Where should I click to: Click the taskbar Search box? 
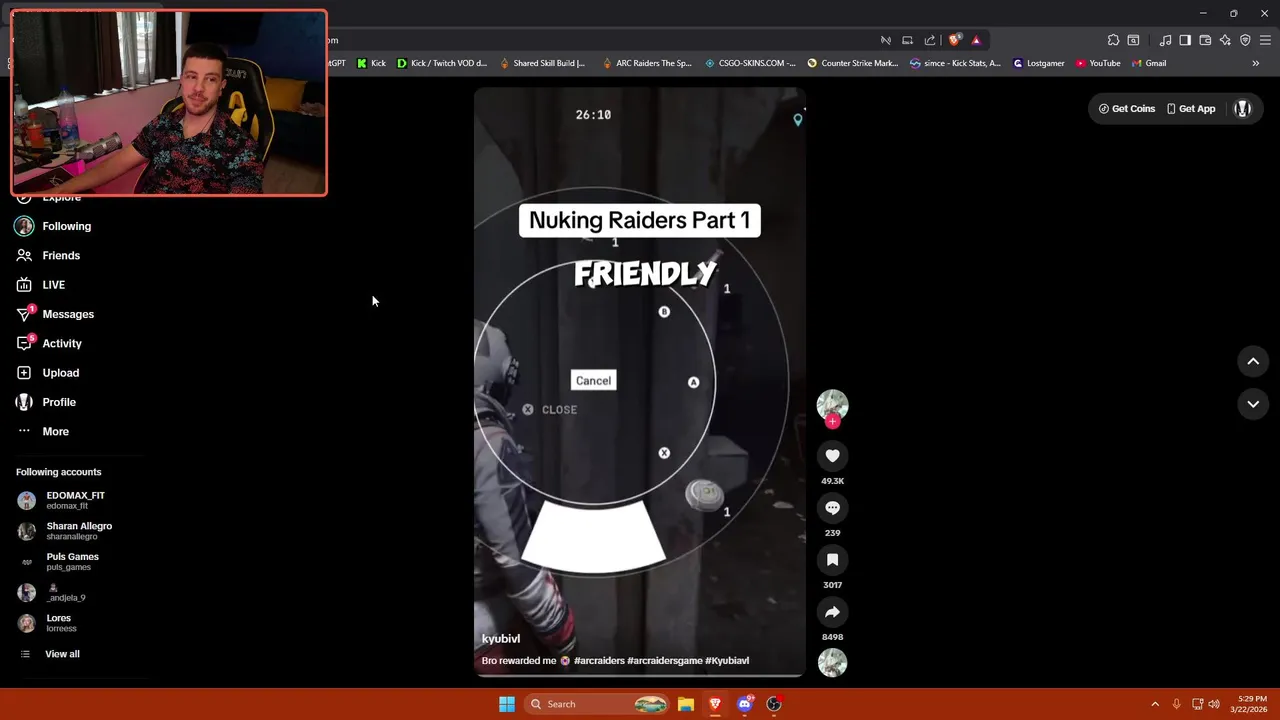(597, 704)
